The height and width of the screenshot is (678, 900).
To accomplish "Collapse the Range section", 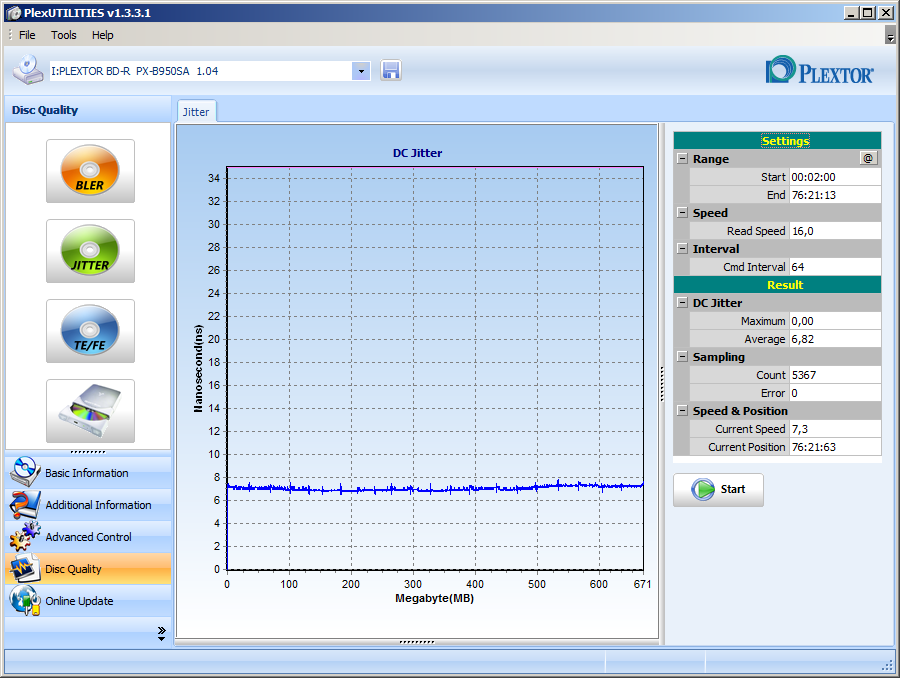I will (x=682, y=158).
